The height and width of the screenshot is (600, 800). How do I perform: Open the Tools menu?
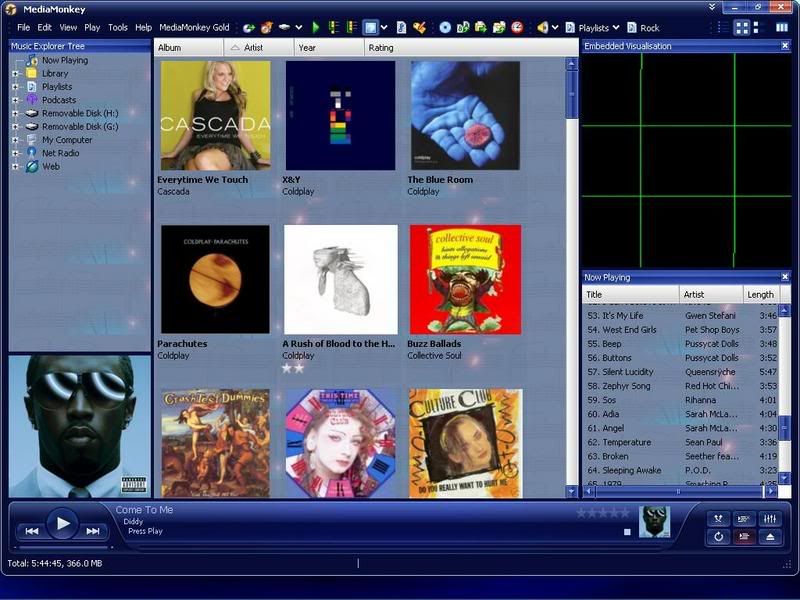click(118, 28)
